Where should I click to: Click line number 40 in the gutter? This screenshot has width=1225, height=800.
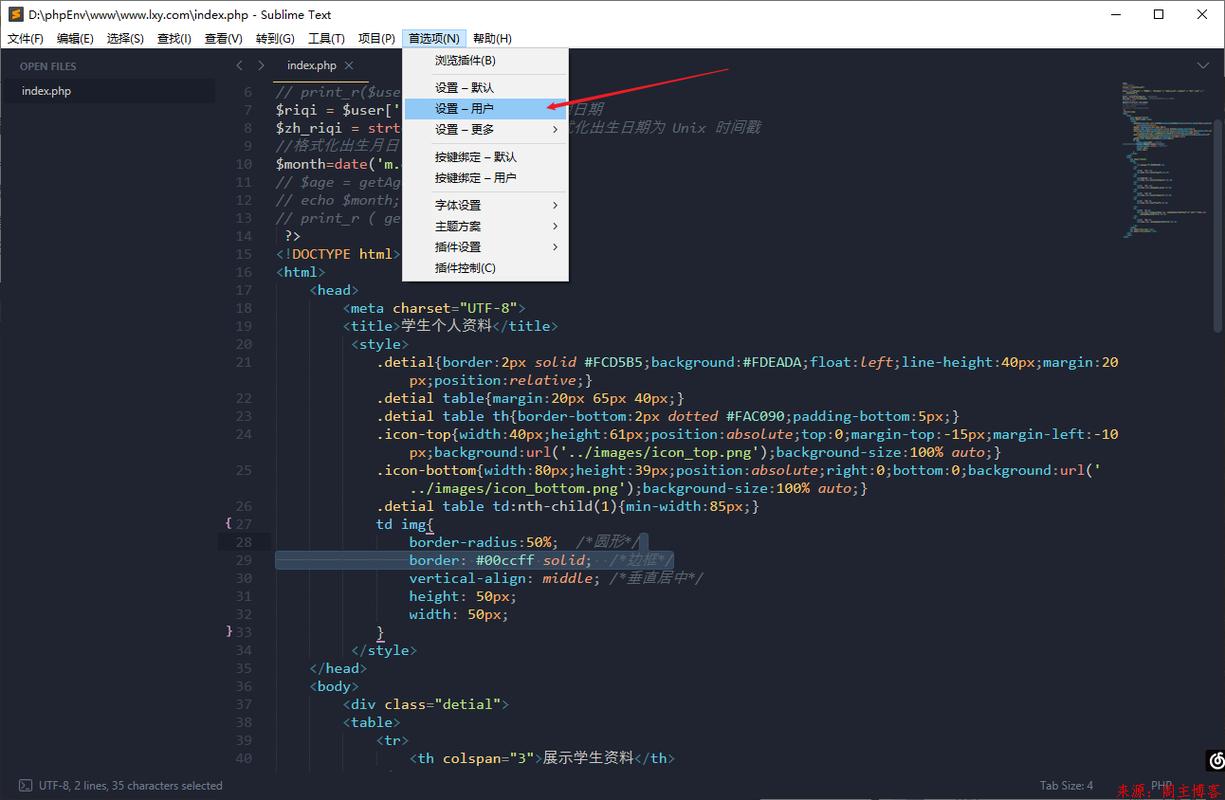coord(244,758)
